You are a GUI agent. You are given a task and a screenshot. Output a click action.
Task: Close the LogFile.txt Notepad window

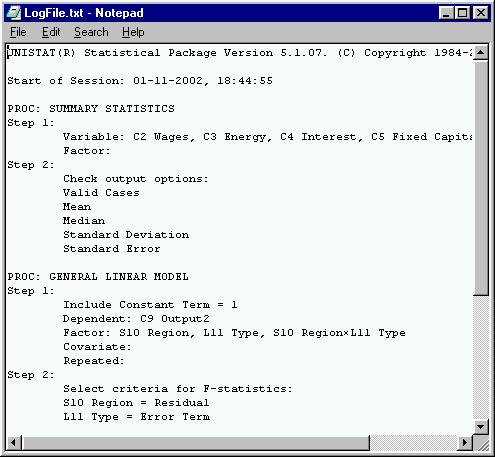point(480,13)
